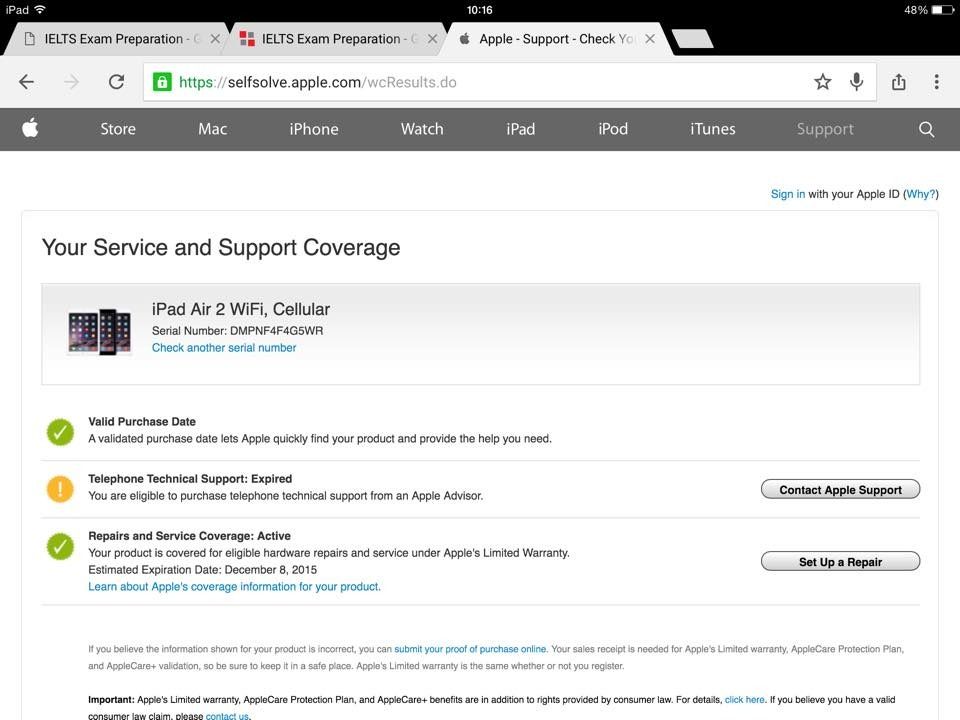This screenshot has height=720, width=960.
Task: Open the iPhone menu item
Action: [x=314, y=129]
